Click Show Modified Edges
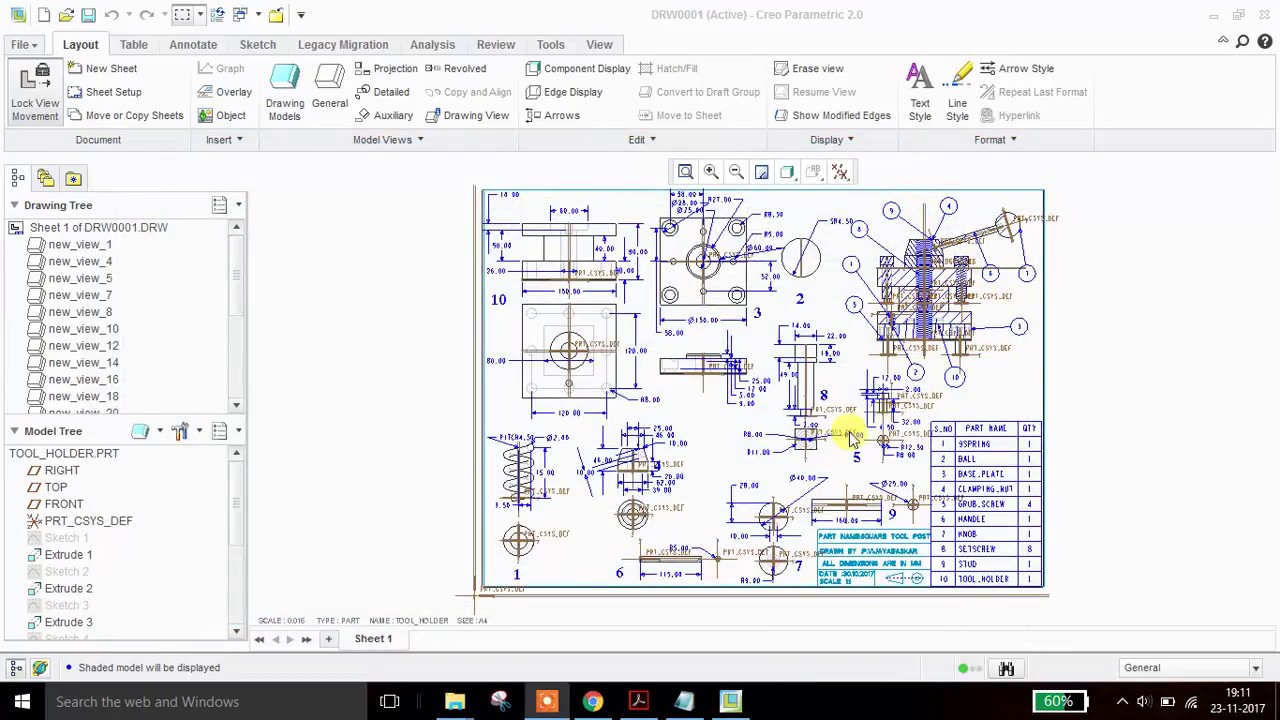Viewport: 1280px width, 720px height. coord(832,115)
